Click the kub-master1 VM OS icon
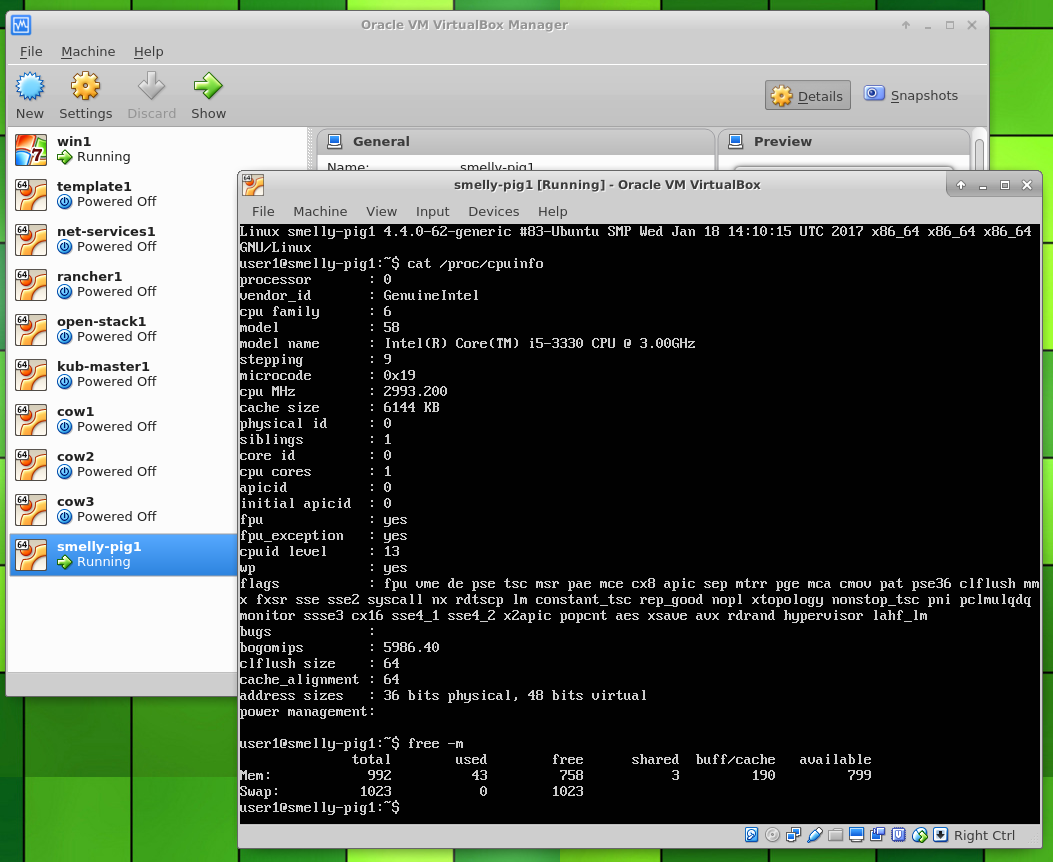This screenshot has width=1053, height=862. pyautogui.click(x=31, y=375)
